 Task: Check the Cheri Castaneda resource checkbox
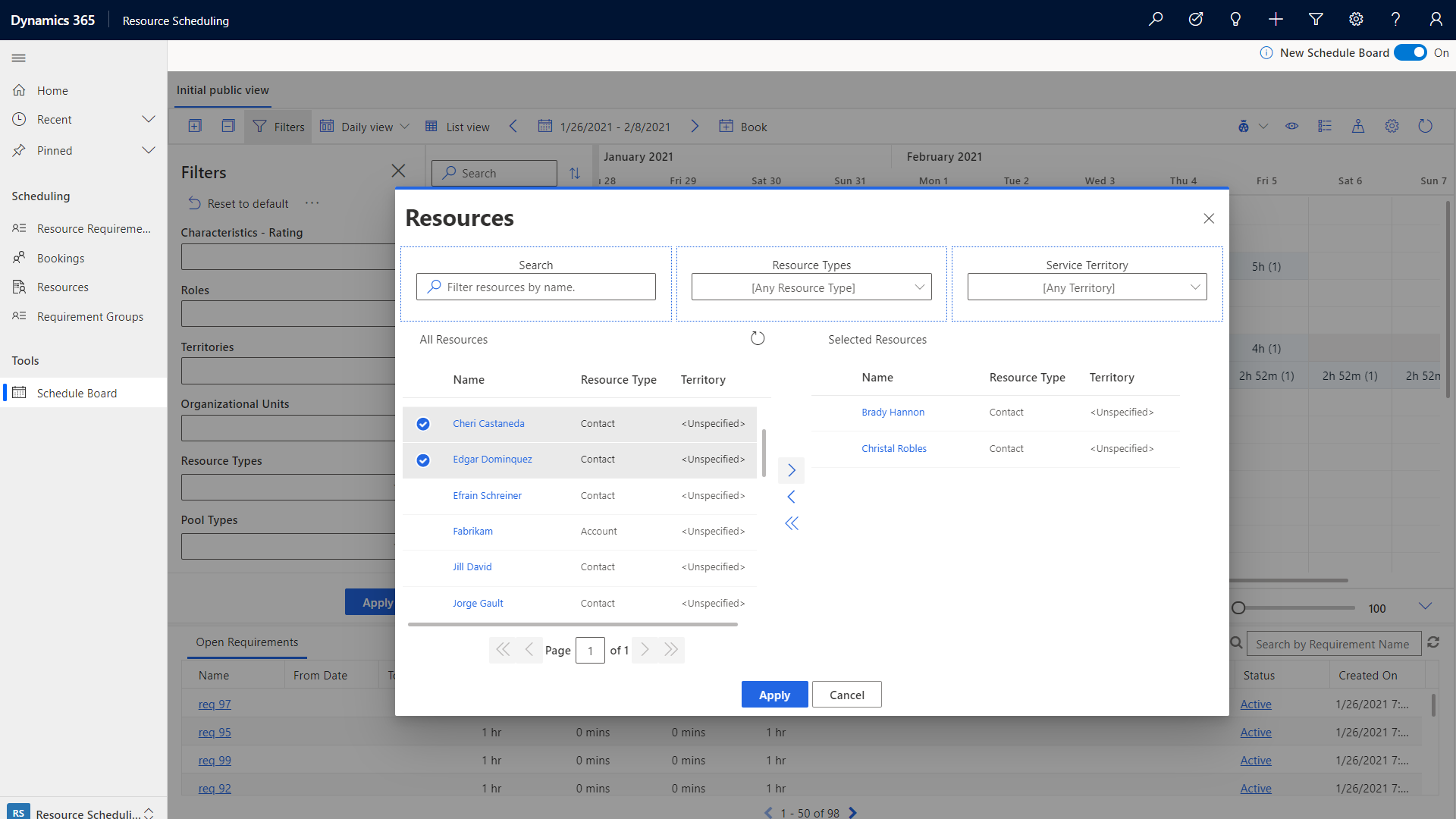[x=423, y=422]
